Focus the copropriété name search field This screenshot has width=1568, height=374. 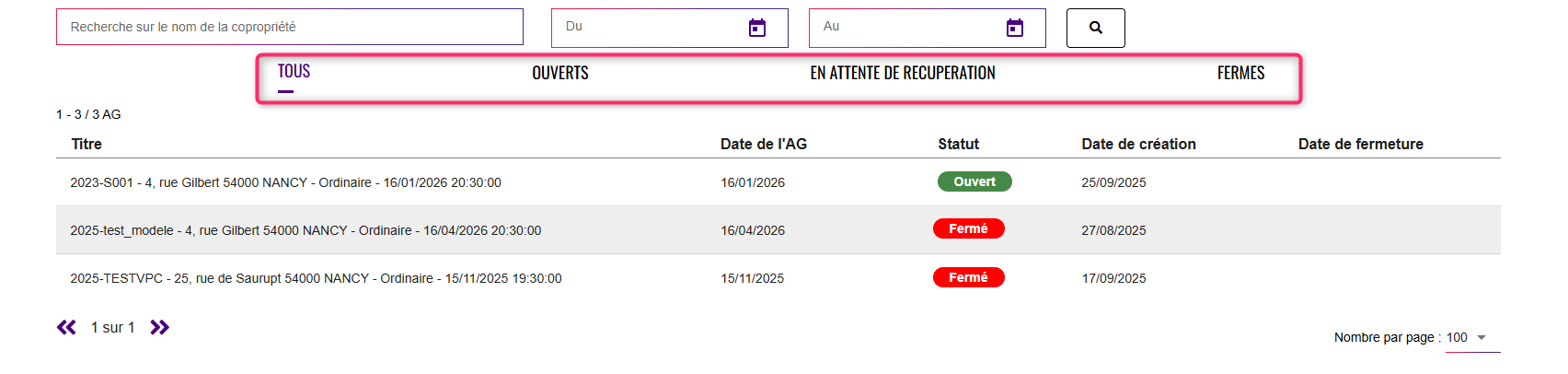point(289,27)
